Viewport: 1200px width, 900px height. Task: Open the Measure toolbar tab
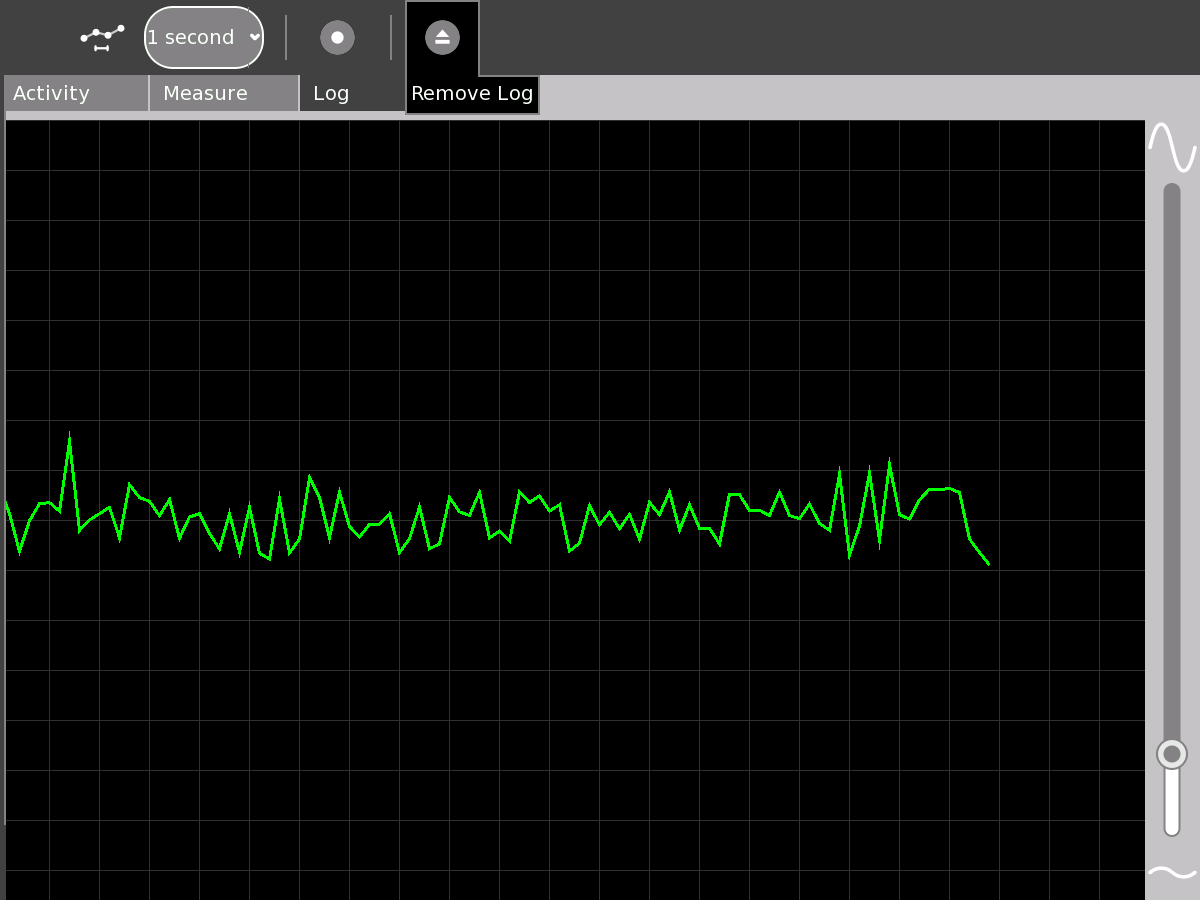(x=224, y=93)
